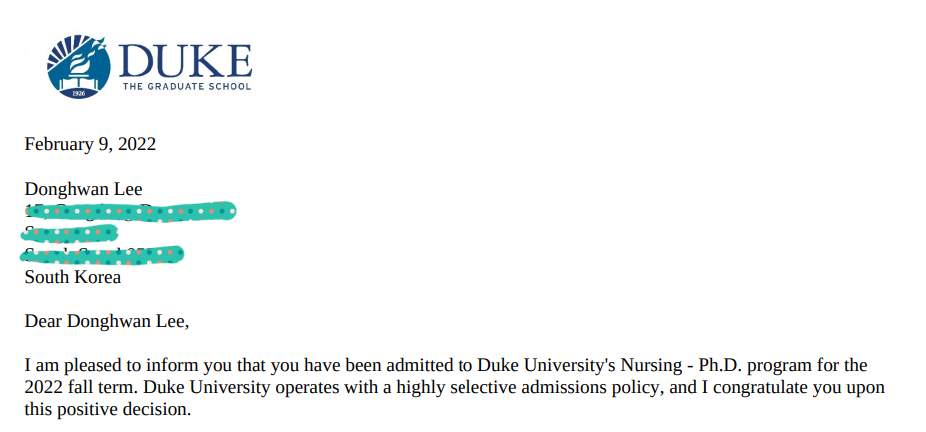Viewport: 926px width, 432px height.
Task: Click the words "this positive decision"
Action: (107, 410)
